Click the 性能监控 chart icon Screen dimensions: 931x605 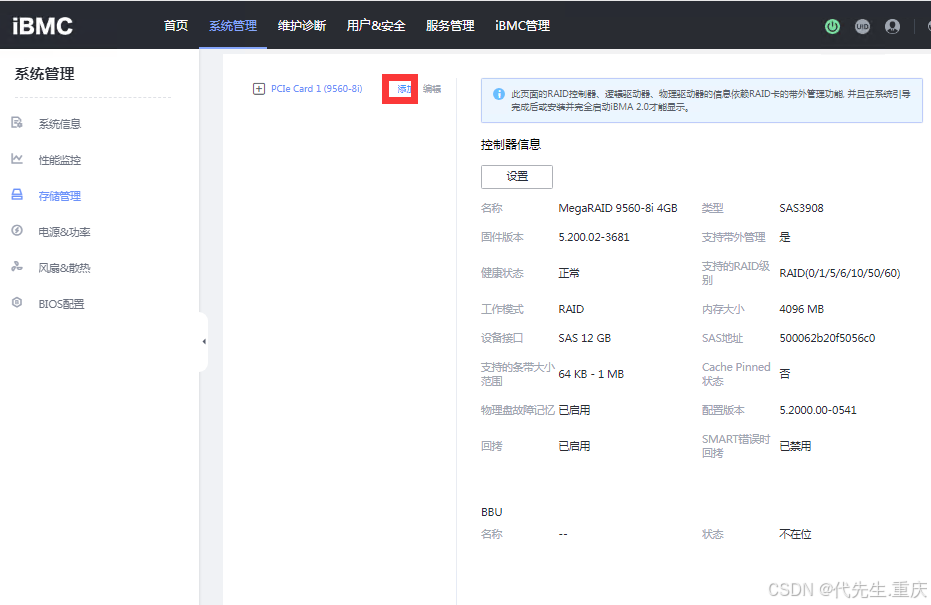pyautogui.click(x=17, y=159)
